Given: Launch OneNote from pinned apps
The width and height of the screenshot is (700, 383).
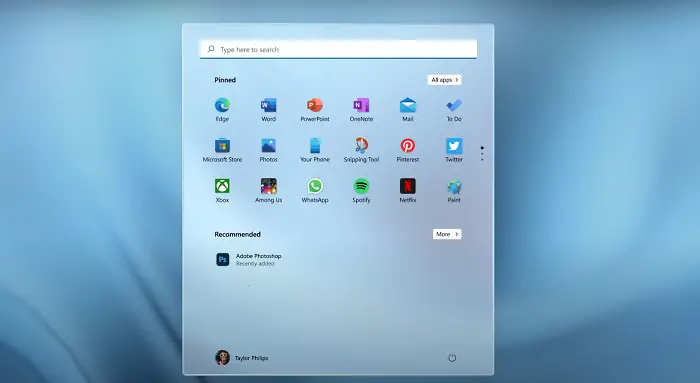Looking at the screenshot, I should pyautogui.click(x=361, y=109).
